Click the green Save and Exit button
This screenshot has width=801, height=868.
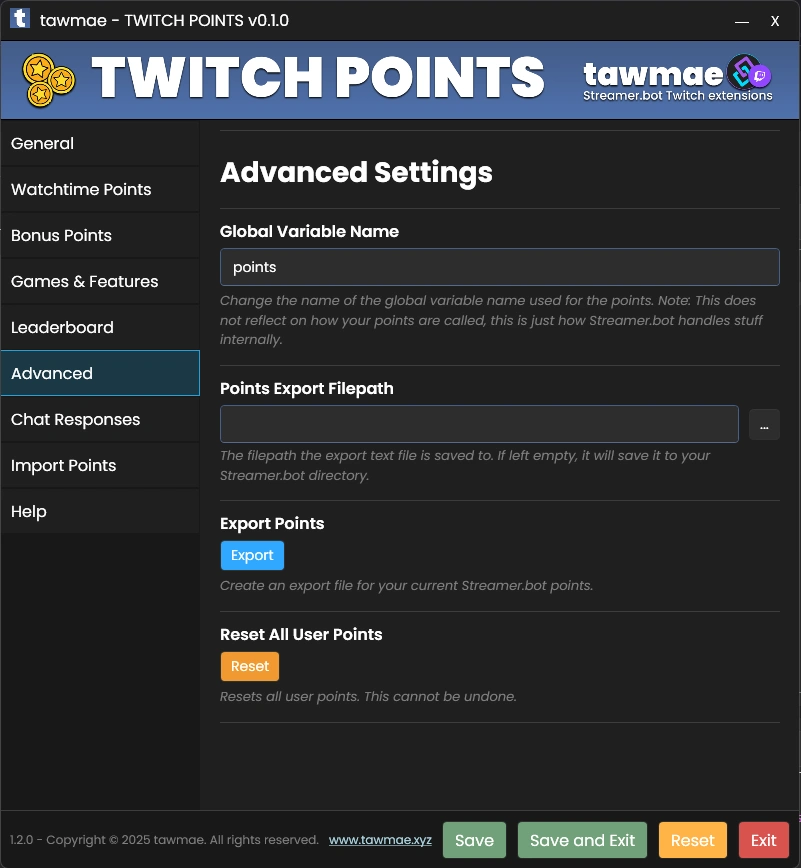tap(582, 840)
